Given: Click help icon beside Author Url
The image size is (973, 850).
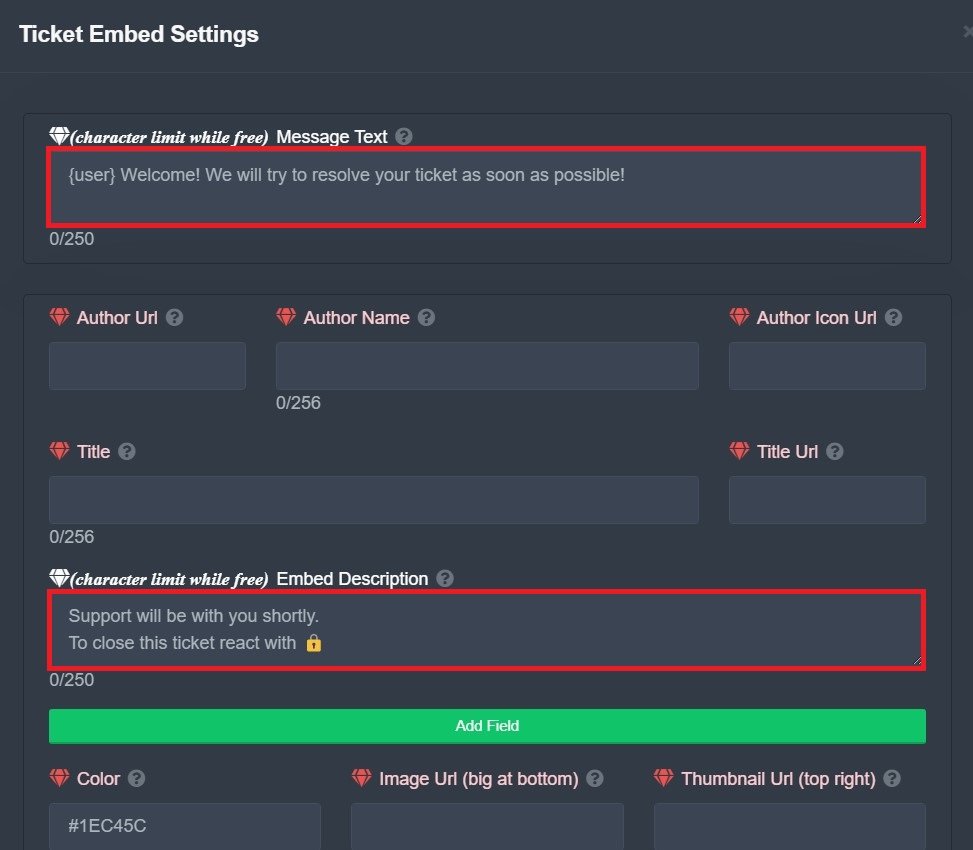Looking at the screenshot, I should [x=175, y=318].
